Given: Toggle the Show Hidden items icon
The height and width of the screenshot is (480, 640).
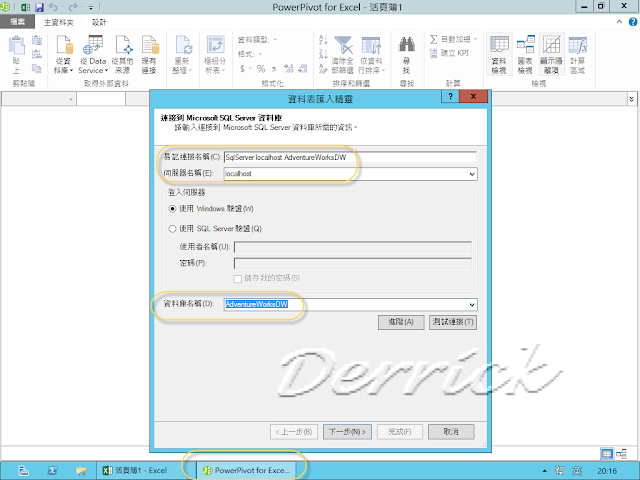Looking at the screenshot, I should (x=551, y=55).
